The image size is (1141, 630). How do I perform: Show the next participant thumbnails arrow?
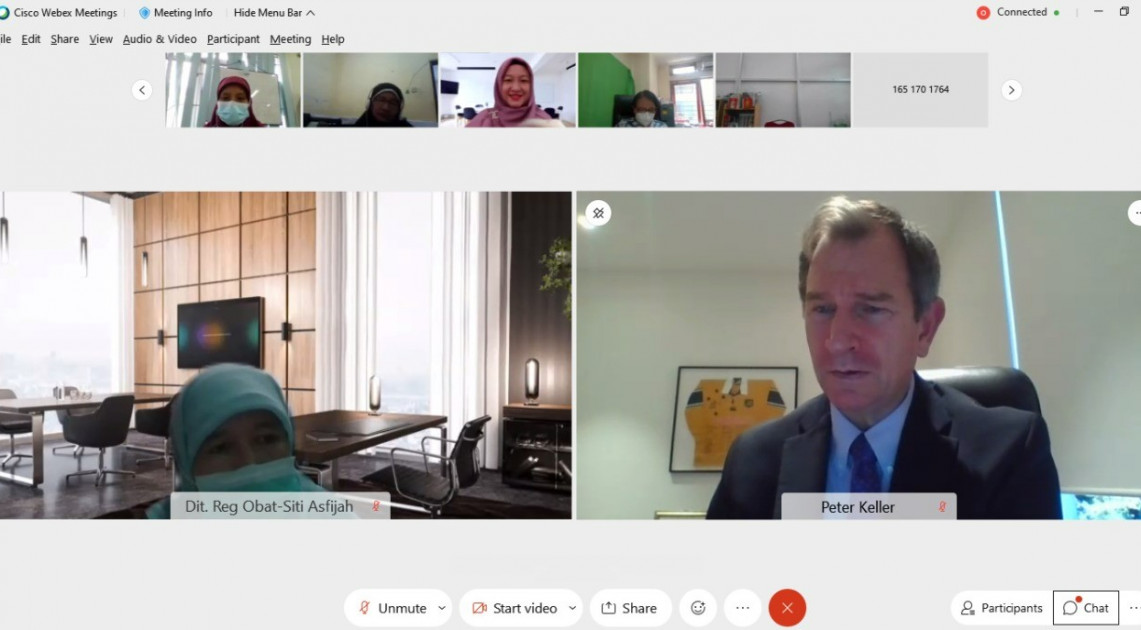point(1011,90)
